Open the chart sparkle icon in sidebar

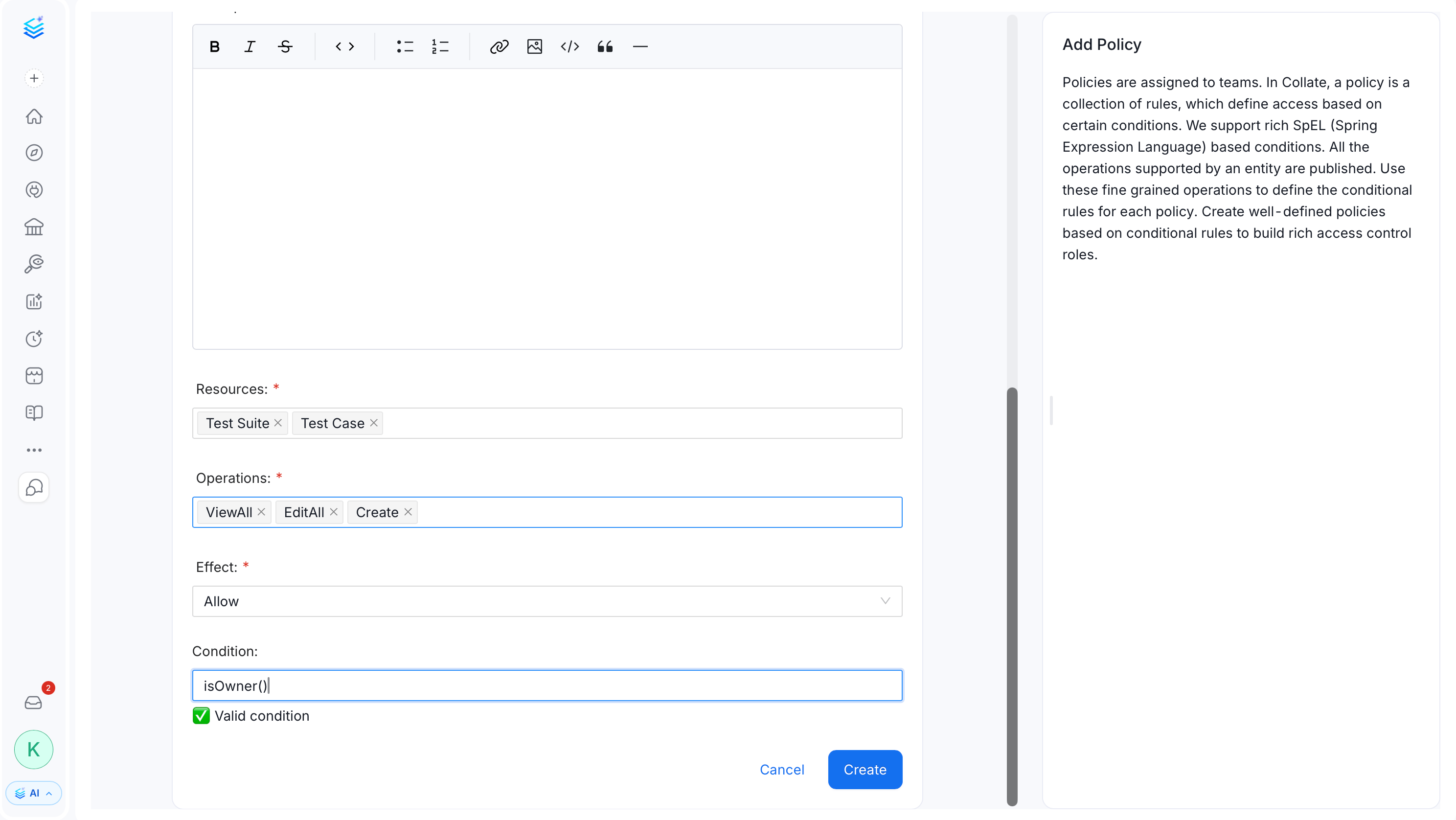coord(34,301)
